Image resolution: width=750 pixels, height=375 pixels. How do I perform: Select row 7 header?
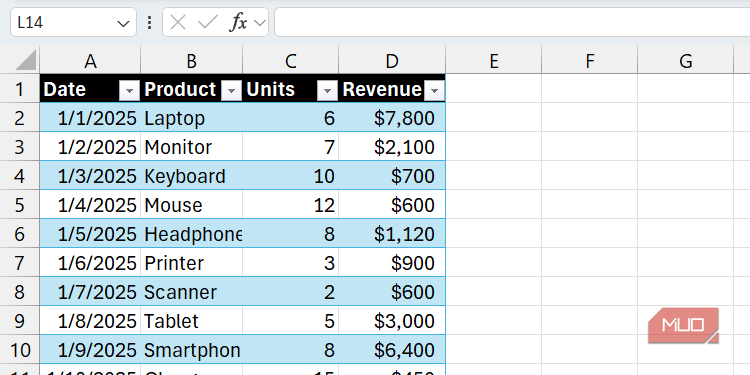point(19,263)
